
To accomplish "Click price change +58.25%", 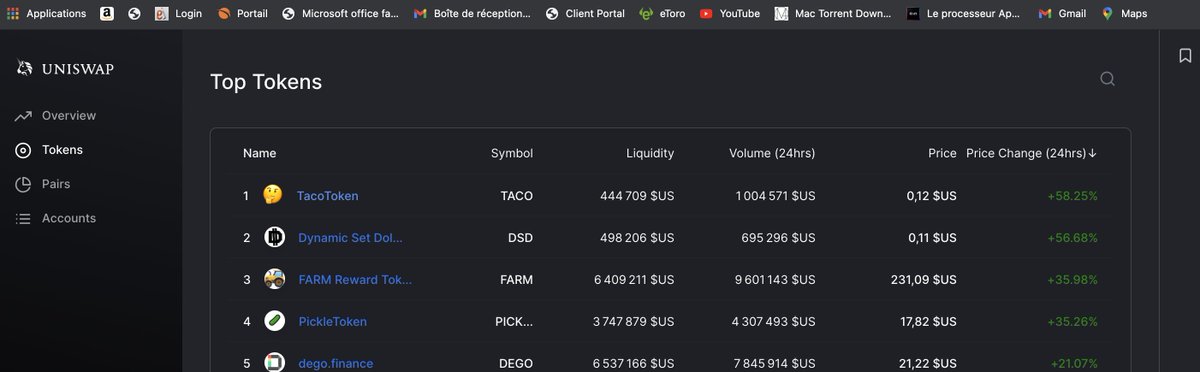I will pyautogui.click(x=1073, y=196).
